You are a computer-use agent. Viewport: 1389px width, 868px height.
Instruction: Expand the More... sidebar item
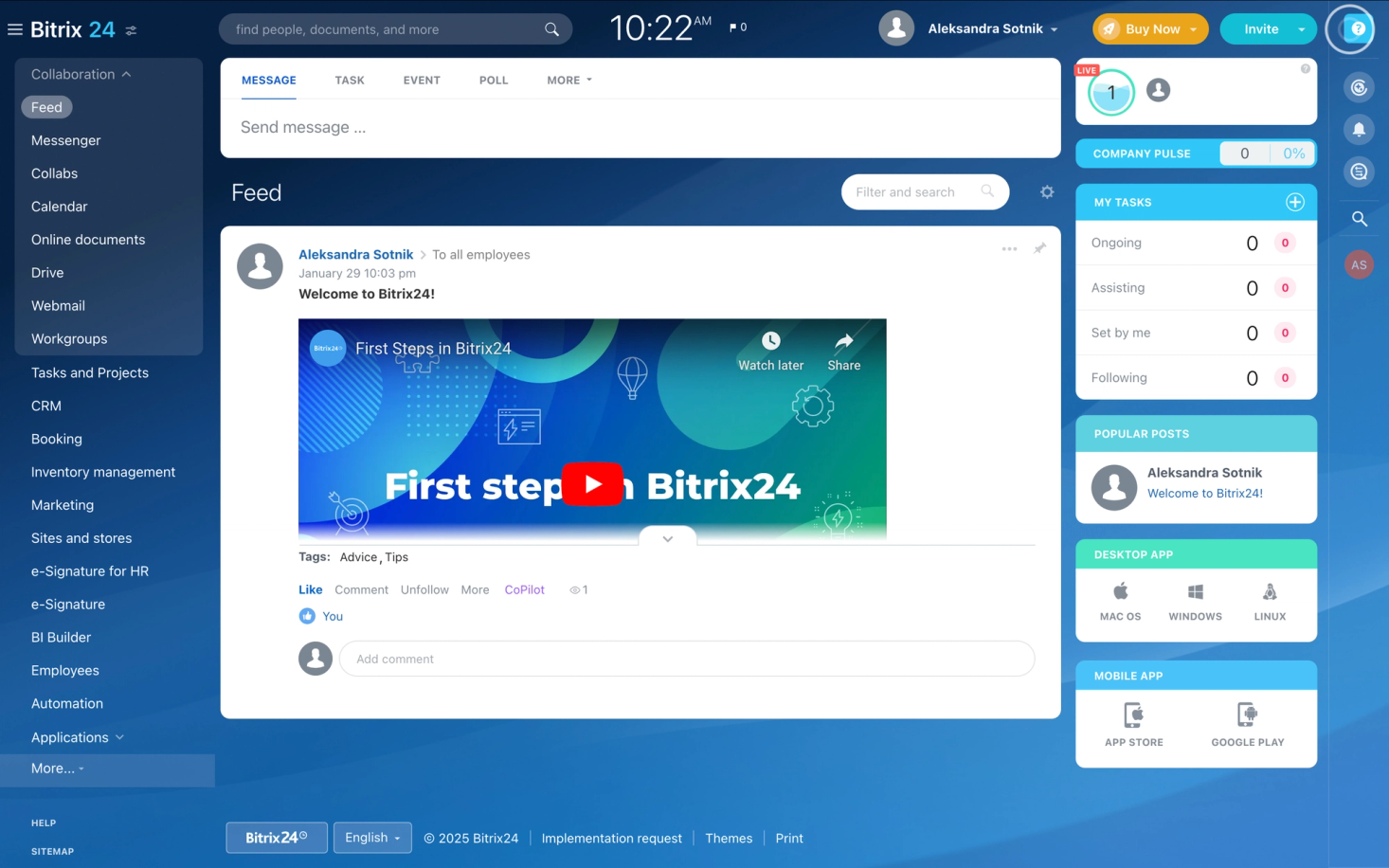click(x=57, y=769)
